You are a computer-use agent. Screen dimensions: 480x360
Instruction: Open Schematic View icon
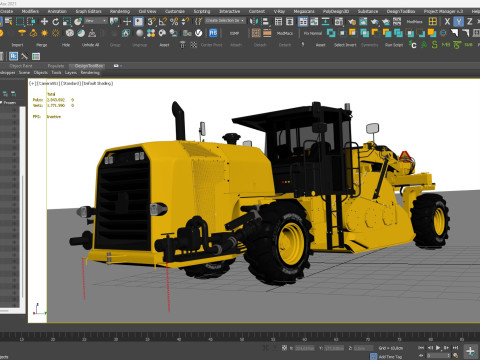click(x=325, y=22)
